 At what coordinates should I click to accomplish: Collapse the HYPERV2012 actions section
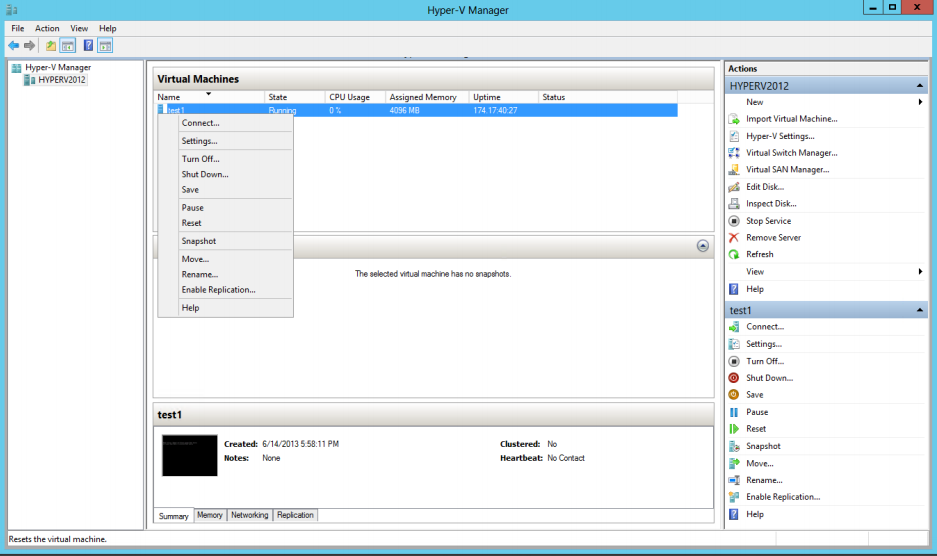pyautogui.click(x=920, y=86)
